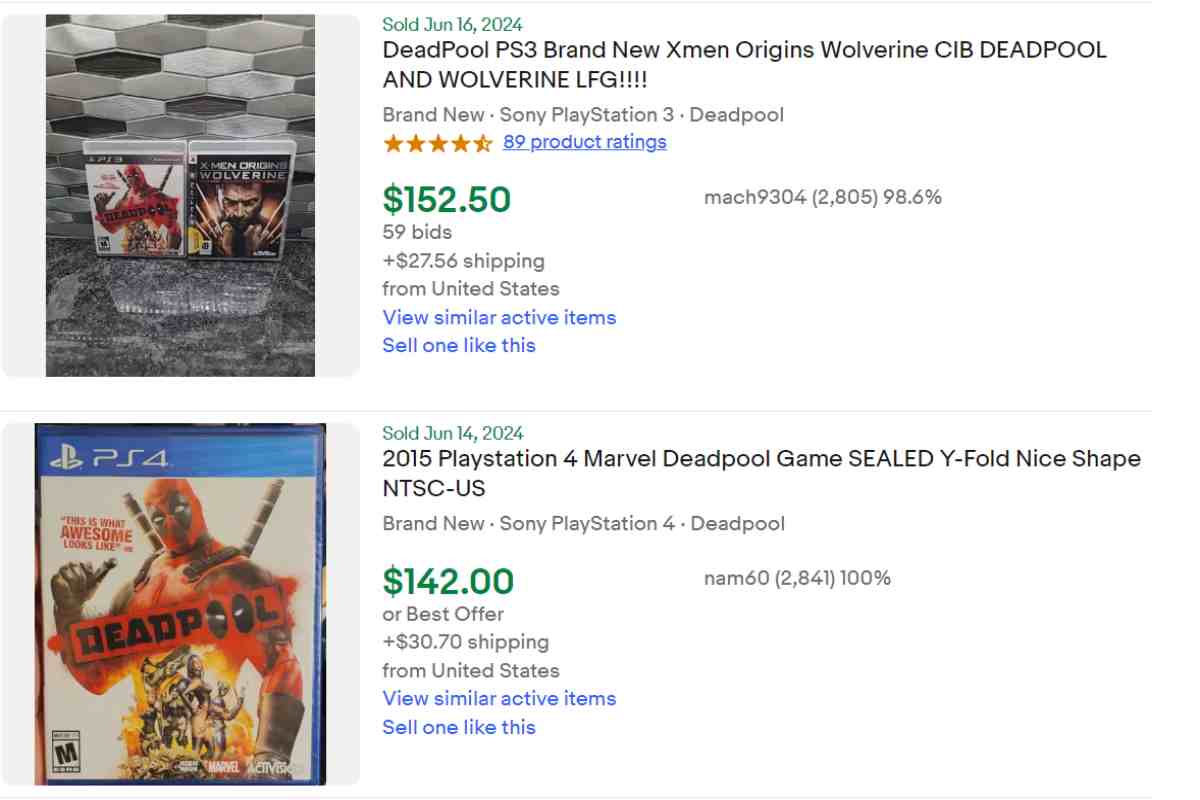Click 'Sell one like this' for the PS4 listing

point(459,727)
